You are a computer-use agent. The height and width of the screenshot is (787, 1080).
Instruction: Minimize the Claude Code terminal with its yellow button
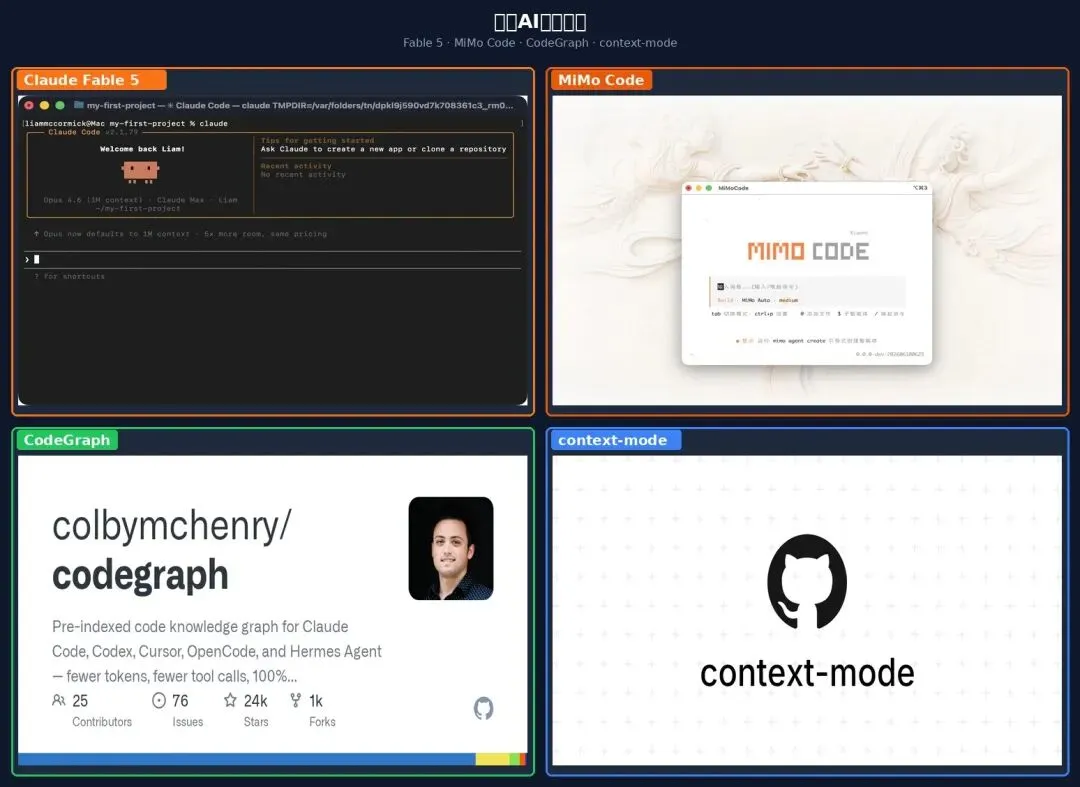click(44, 105)
